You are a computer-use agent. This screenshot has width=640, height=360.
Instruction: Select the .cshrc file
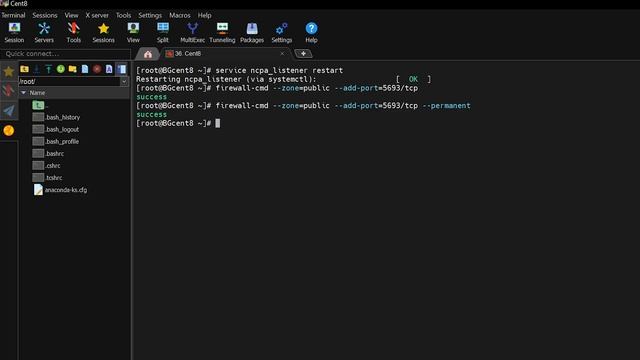tap(47, 165)
